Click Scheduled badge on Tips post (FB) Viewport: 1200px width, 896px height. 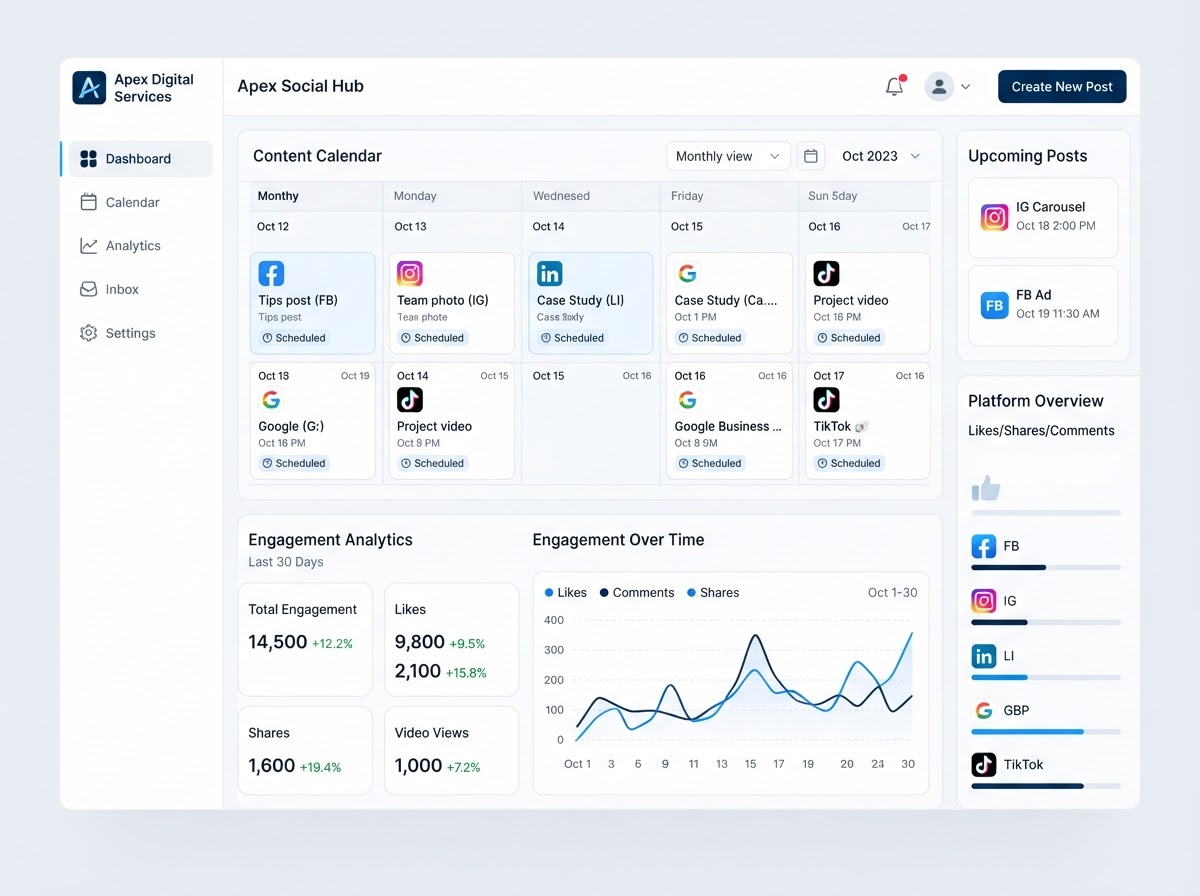[294, 338]
